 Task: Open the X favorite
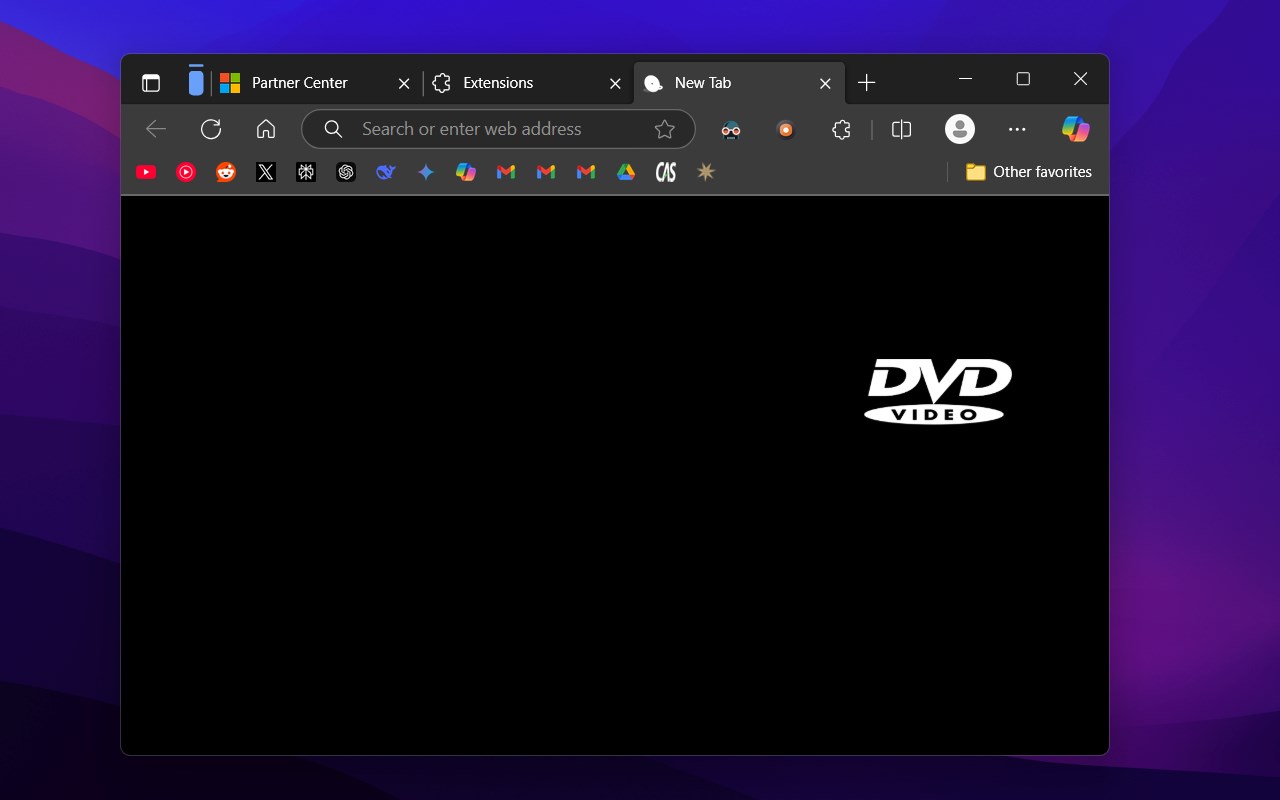tap(266, 172)
